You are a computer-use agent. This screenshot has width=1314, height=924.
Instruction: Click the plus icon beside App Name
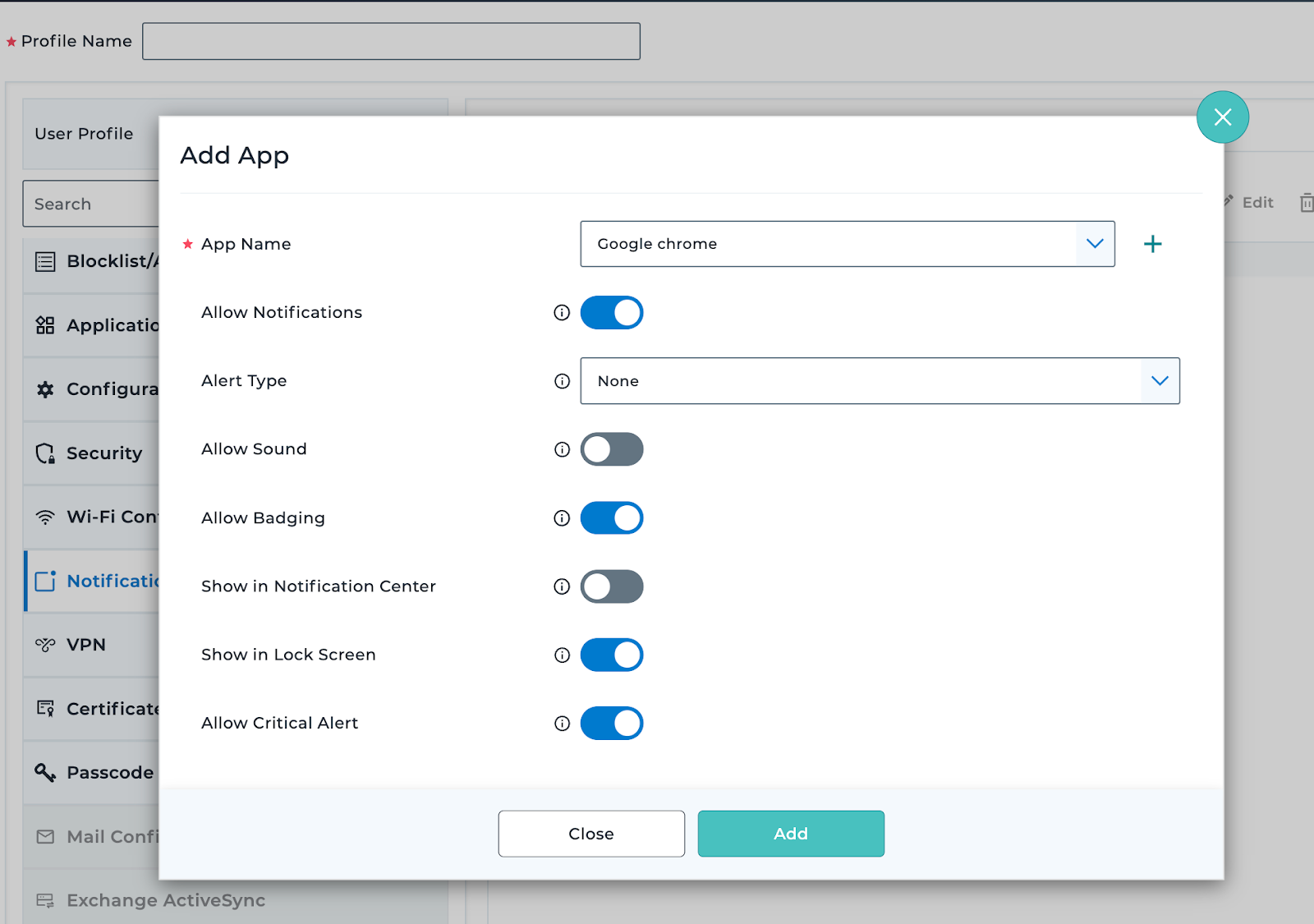1152,244
